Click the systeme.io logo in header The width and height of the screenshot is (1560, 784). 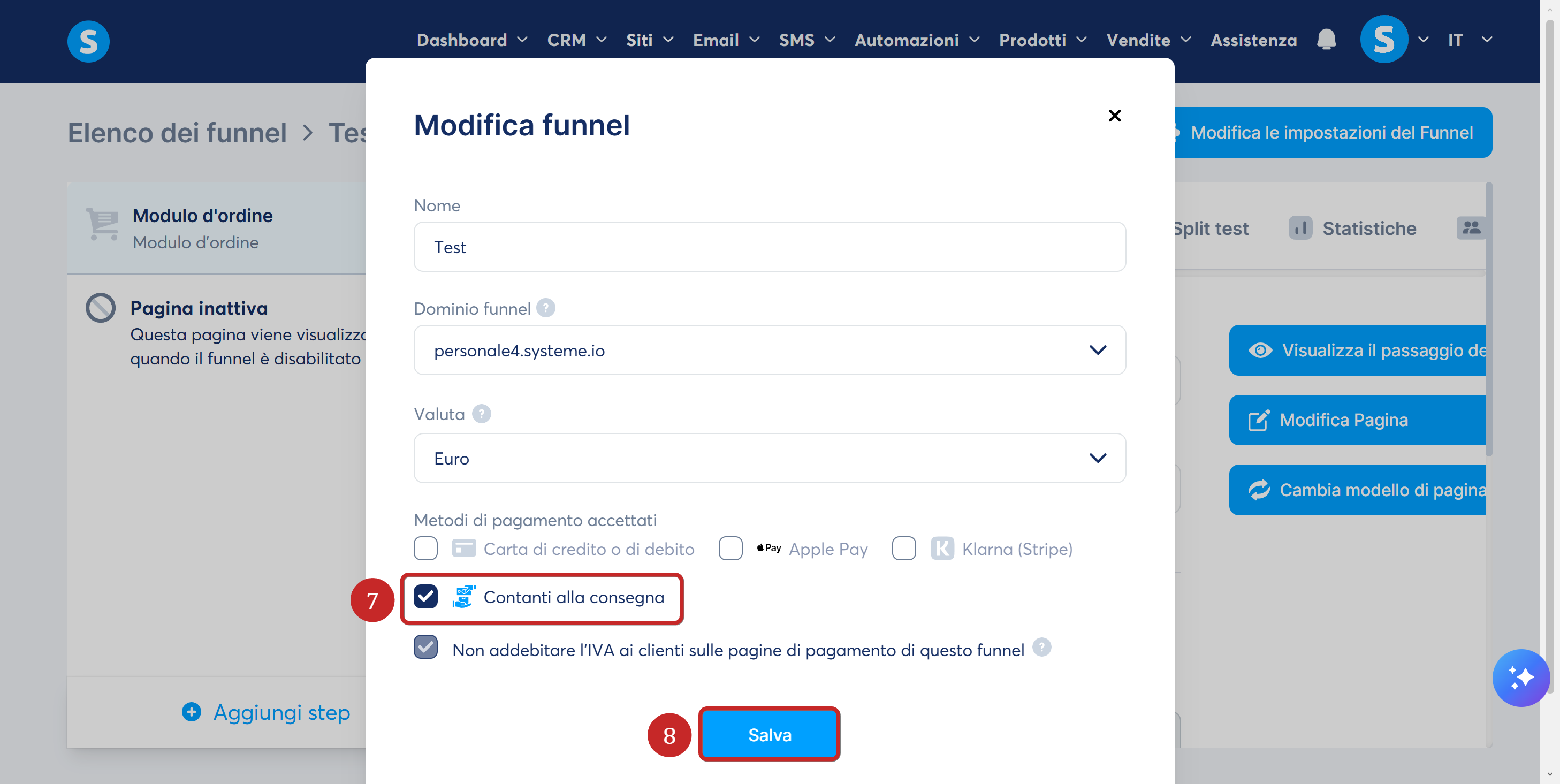[x=88, y=41]
